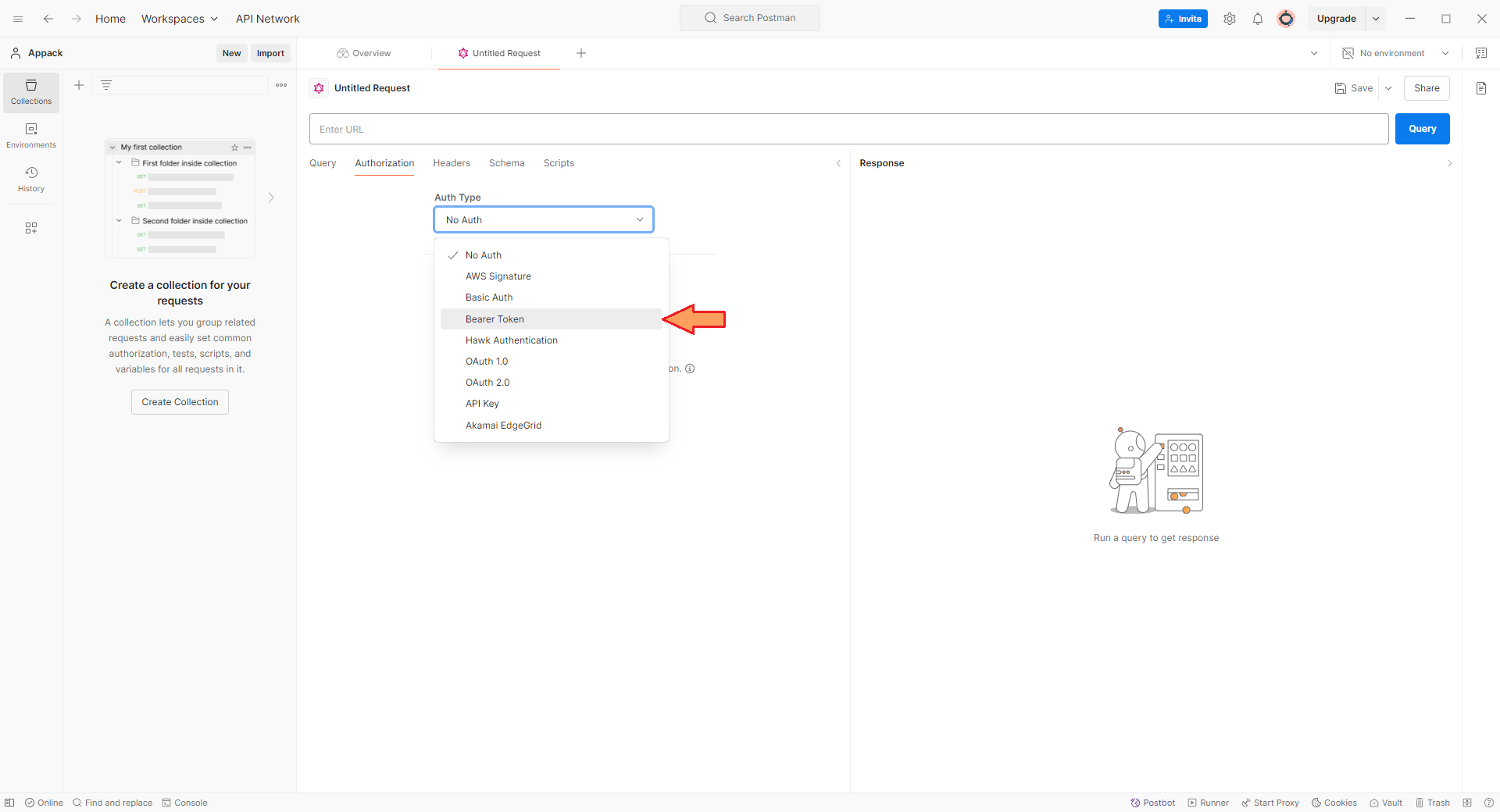Open the No environment selector
This screenshot has height=812, width=1500.
[1396, 53]
